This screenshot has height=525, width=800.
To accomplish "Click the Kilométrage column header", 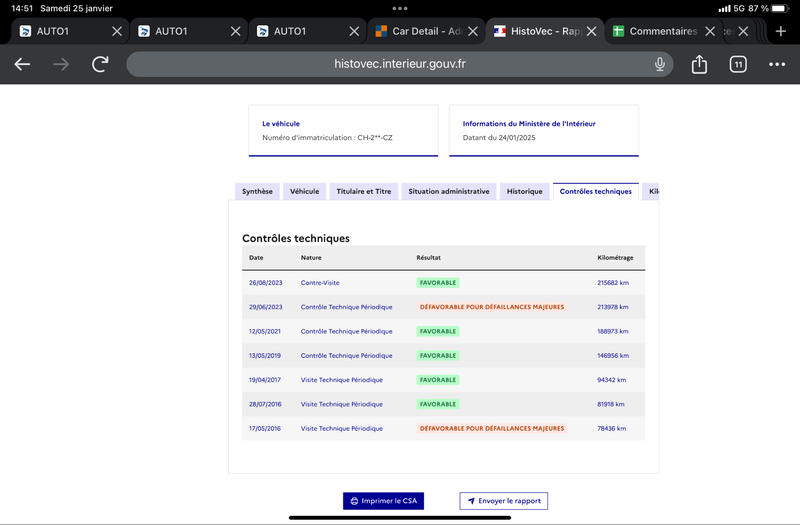I will tap(615, 258).
